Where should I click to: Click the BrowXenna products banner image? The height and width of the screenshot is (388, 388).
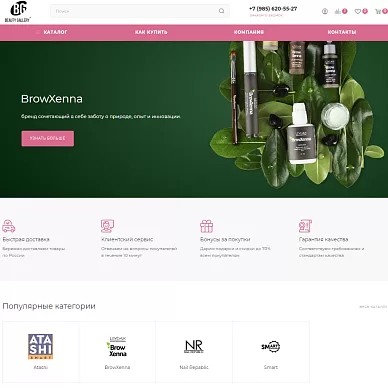click(297, 115)
